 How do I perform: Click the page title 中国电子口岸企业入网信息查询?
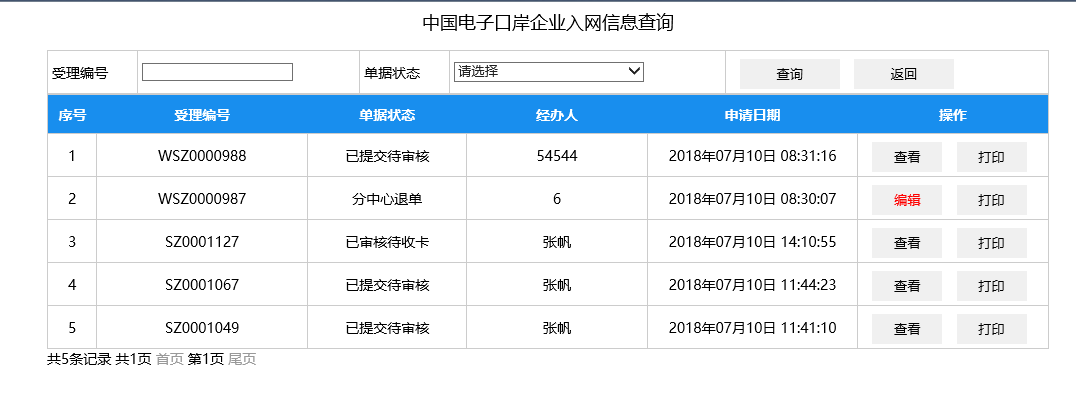click(548, 23)
